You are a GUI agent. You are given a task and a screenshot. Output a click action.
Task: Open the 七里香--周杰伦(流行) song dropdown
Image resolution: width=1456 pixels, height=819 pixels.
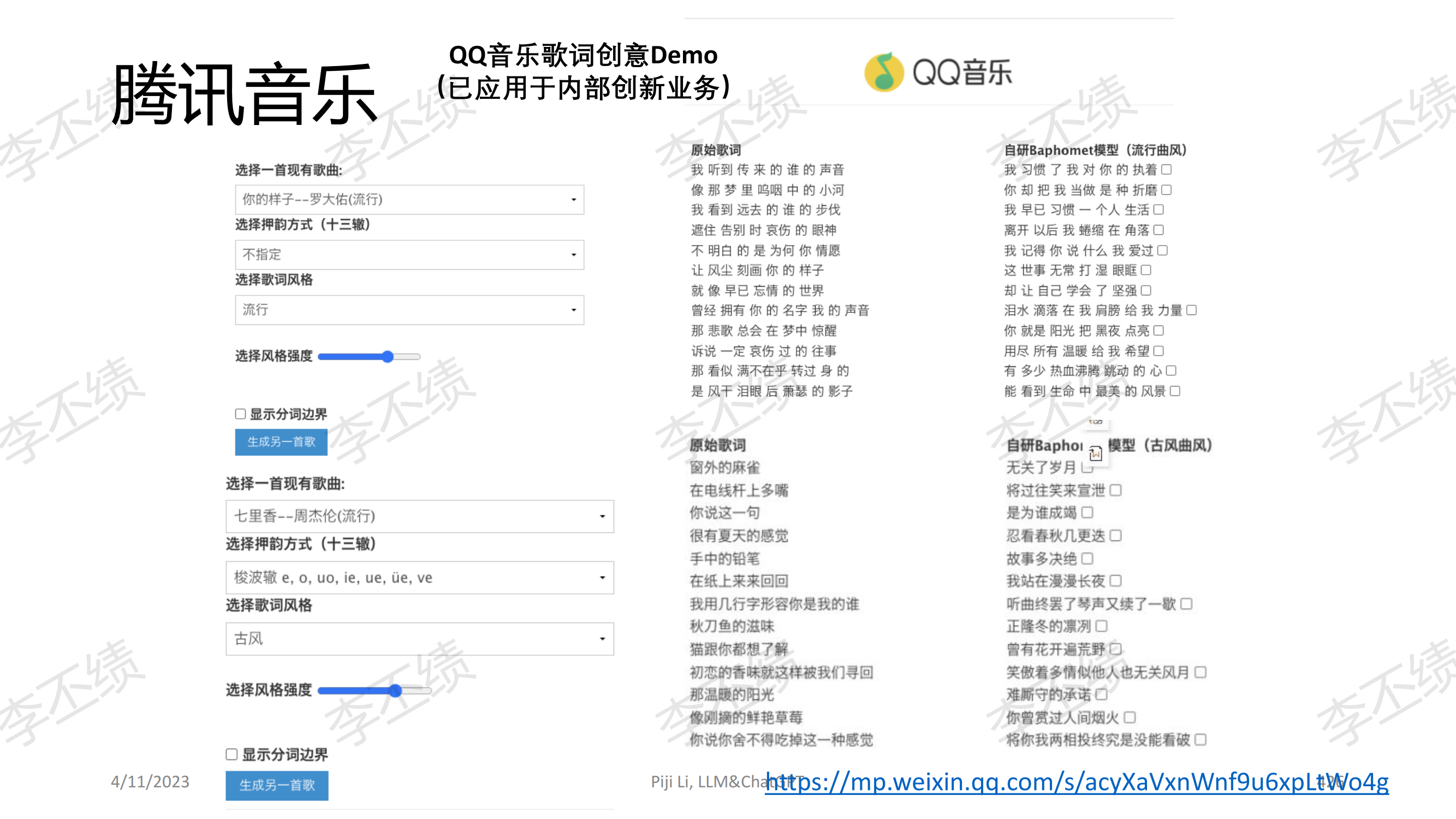pyautogui.click(x=419, y=516)
